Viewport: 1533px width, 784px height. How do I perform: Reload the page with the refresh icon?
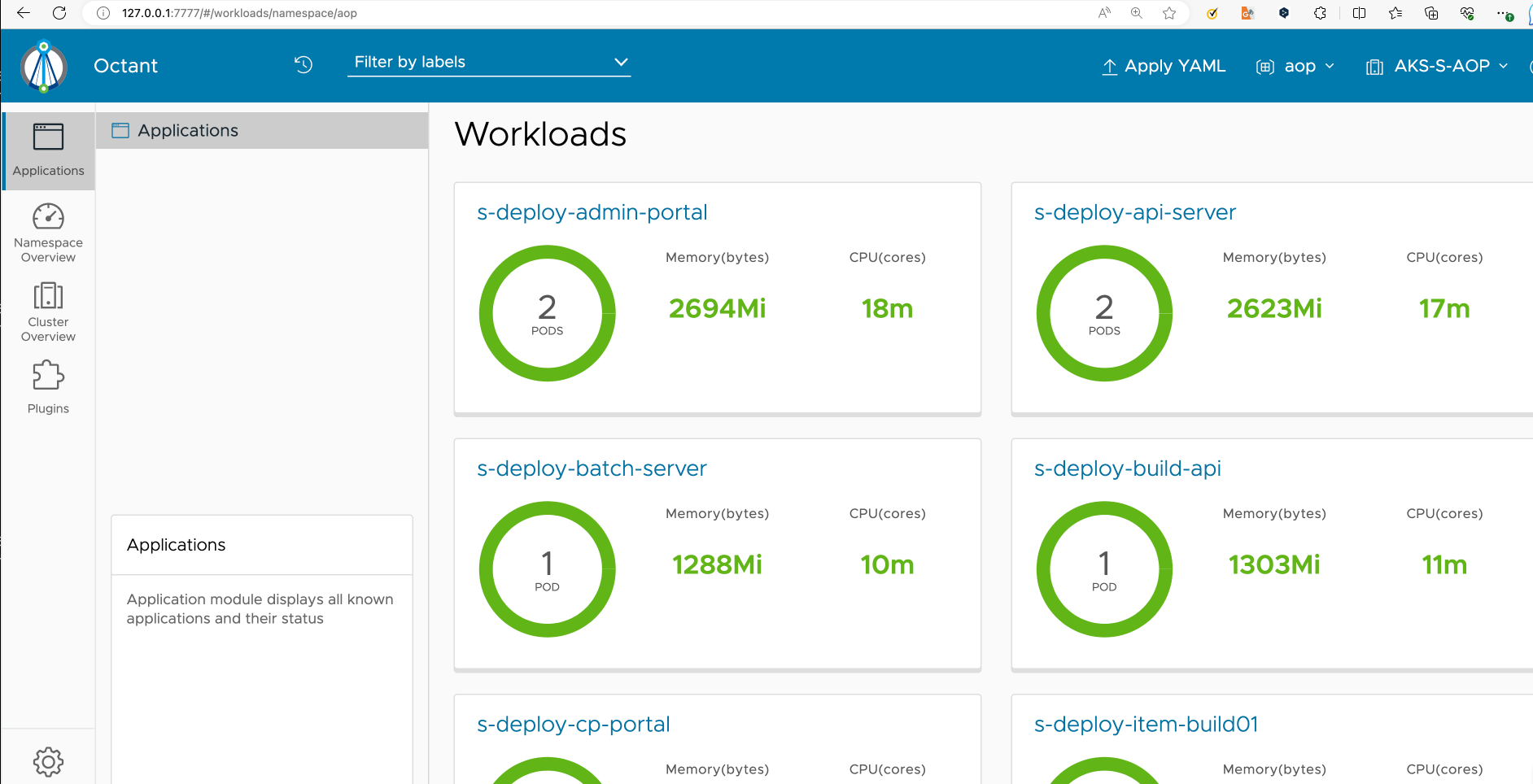[59, 13]
